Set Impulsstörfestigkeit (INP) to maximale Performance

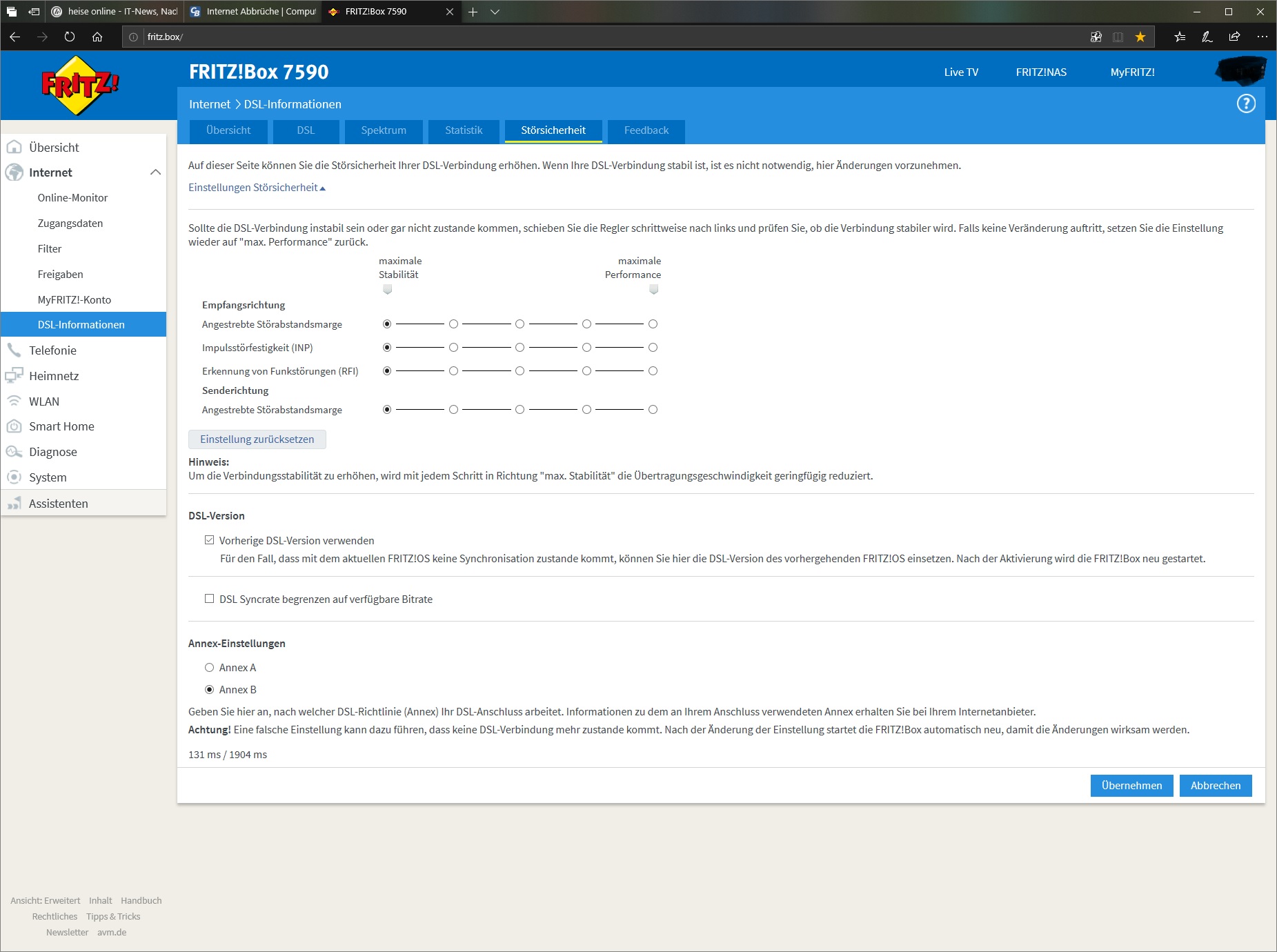point(653,347)
